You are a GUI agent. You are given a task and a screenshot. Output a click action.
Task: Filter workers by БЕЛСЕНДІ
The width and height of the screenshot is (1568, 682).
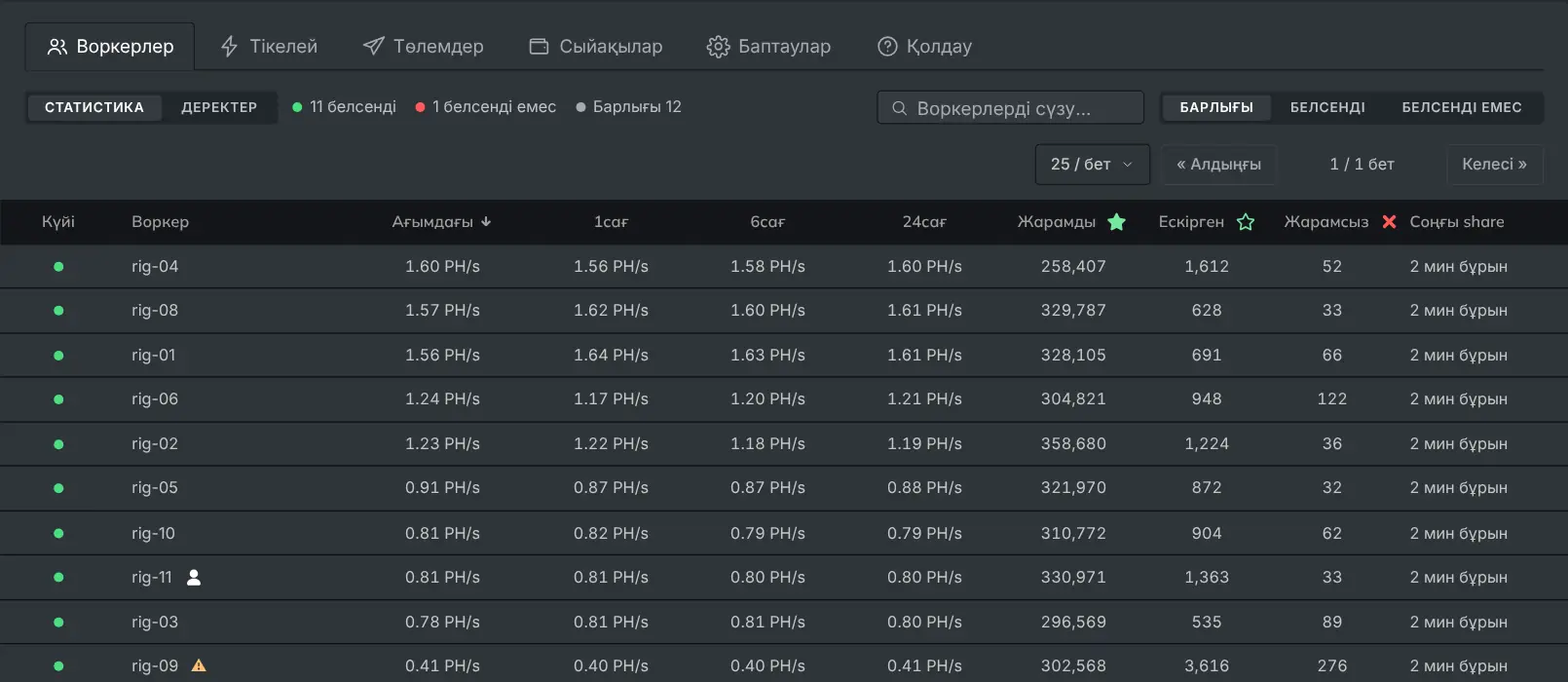click(x=1327, y=107)
